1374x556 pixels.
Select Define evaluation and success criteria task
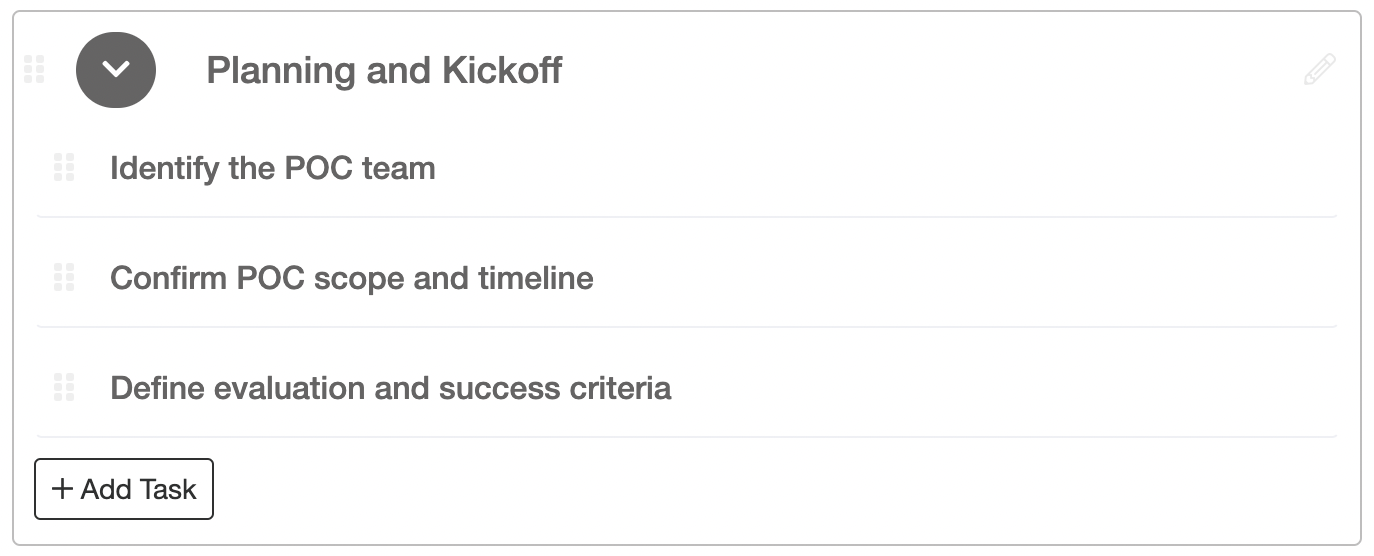tap(686, 387)
